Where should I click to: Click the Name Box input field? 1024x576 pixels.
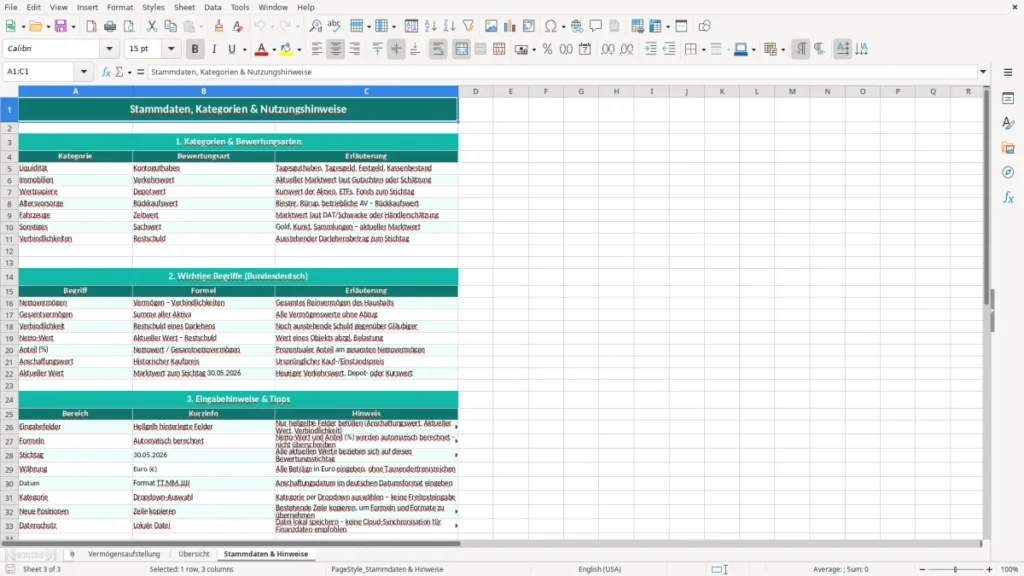pyautogui.click(x=40, y=72)
